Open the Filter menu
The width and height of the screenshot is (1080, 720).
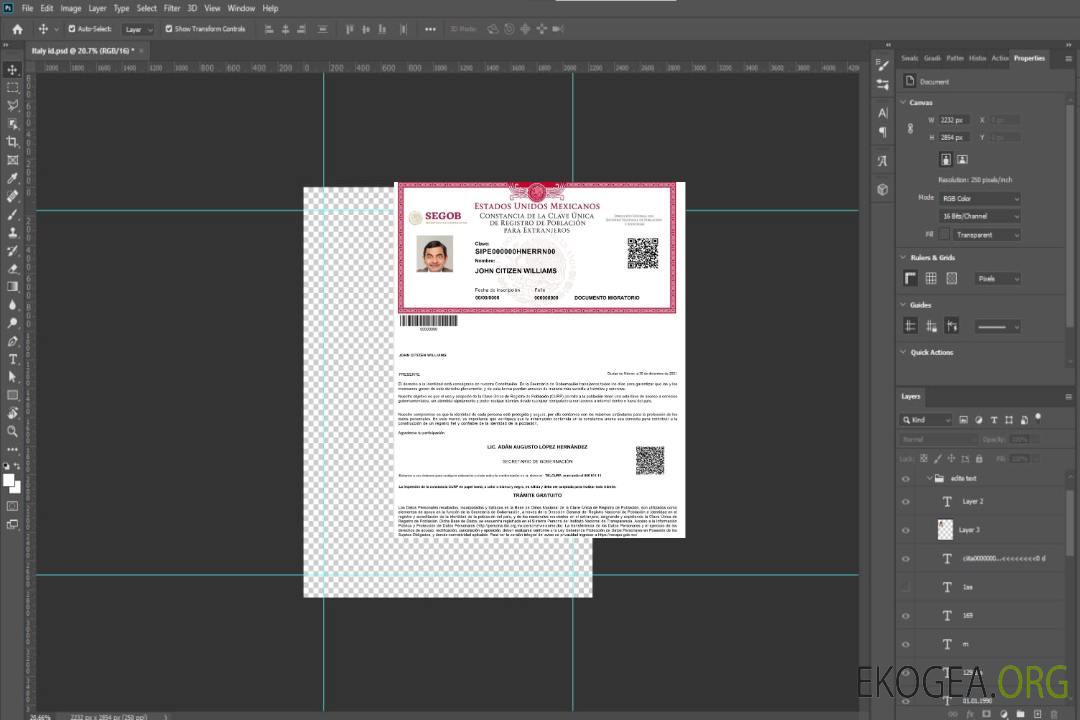172,8
